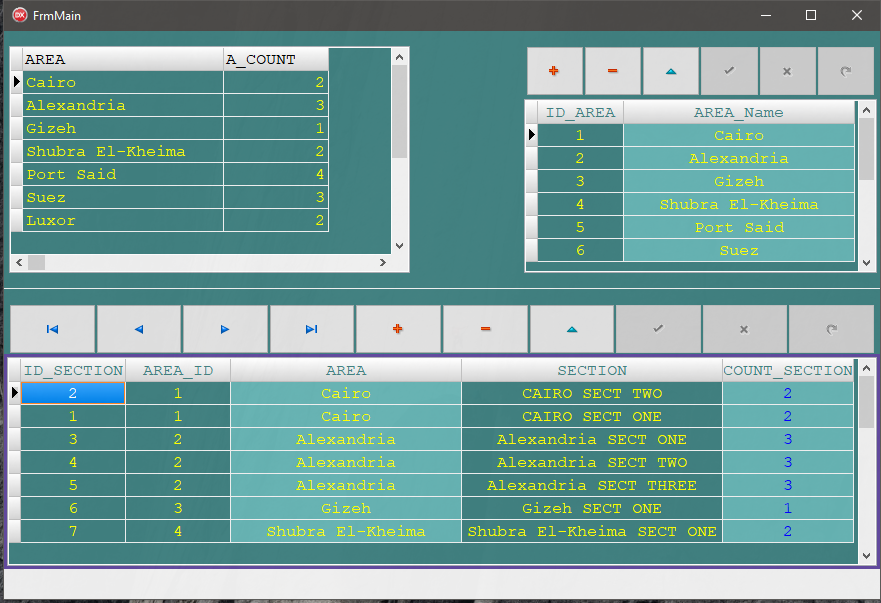Select the Suez row in top-left grid
The height and width of the screenshot is (603, 881).
tap(175, 198)
